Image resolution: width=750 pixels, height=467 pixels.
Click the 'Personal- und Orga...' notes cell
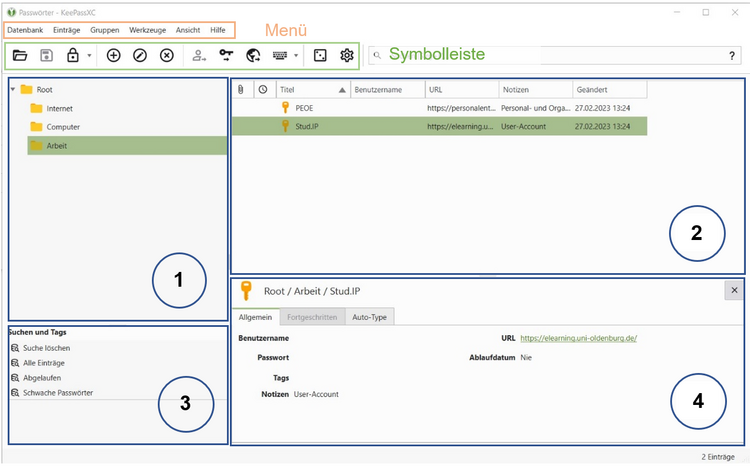tap(536, 108)
